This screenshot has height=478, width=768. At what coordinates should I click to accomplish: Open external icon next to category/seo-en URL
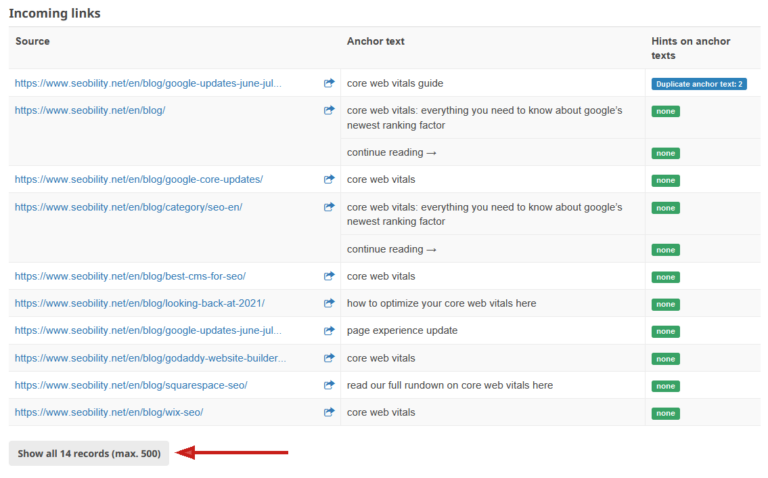[x=328, y=207]
